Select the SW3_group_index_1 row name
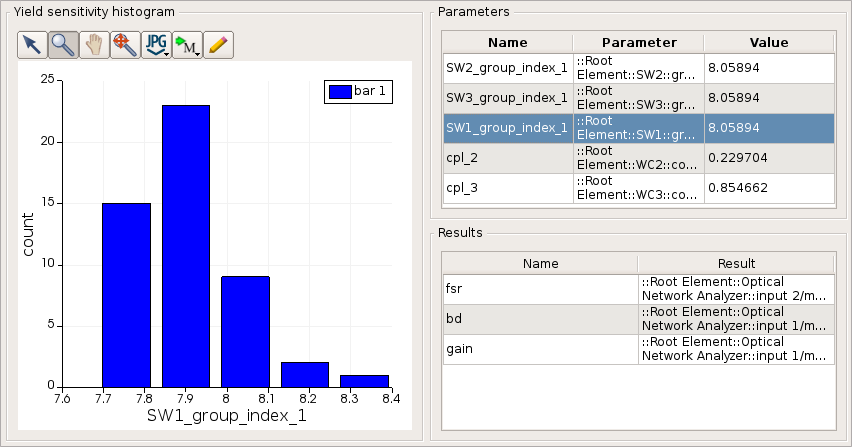The height and width of the screenshot is (447, 852). [x=506, y=98]
